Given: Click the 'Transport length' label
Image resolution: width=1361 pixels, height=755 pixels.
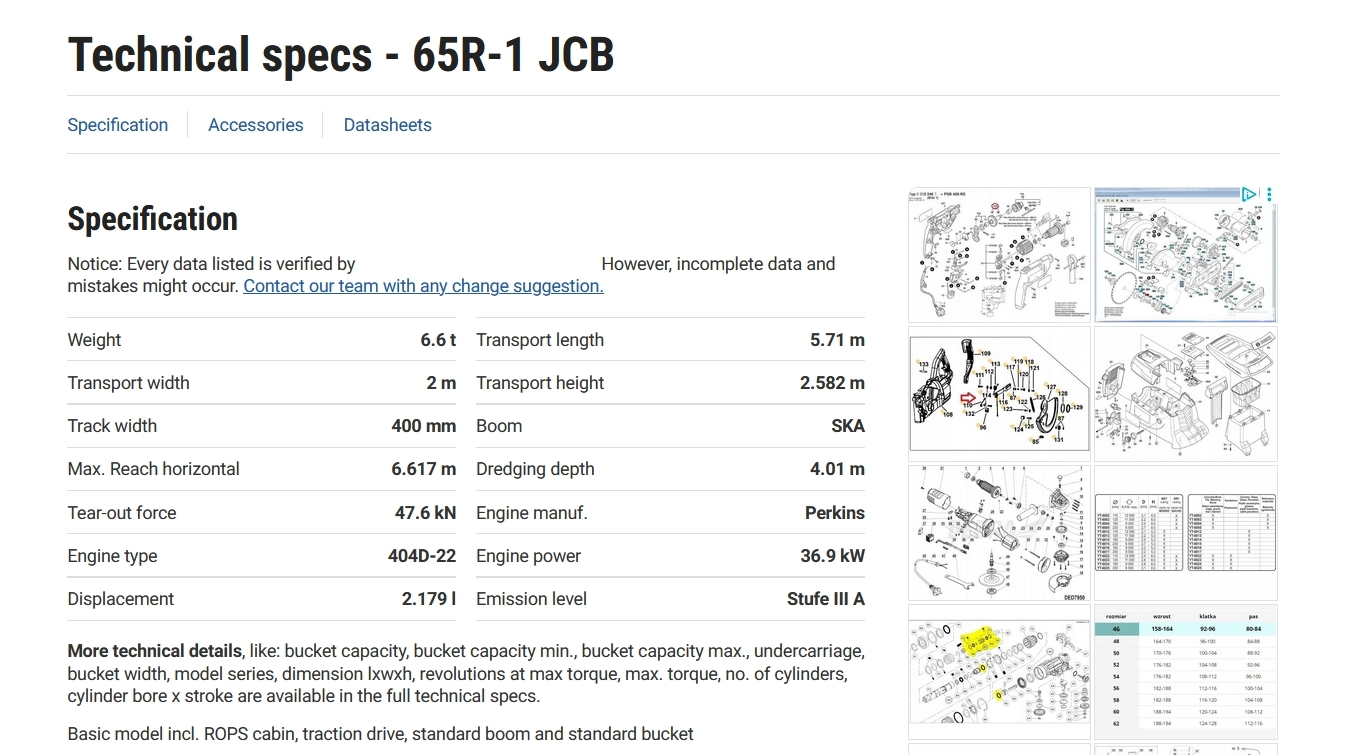Looking at the screenshot, I should click(540, 340).
